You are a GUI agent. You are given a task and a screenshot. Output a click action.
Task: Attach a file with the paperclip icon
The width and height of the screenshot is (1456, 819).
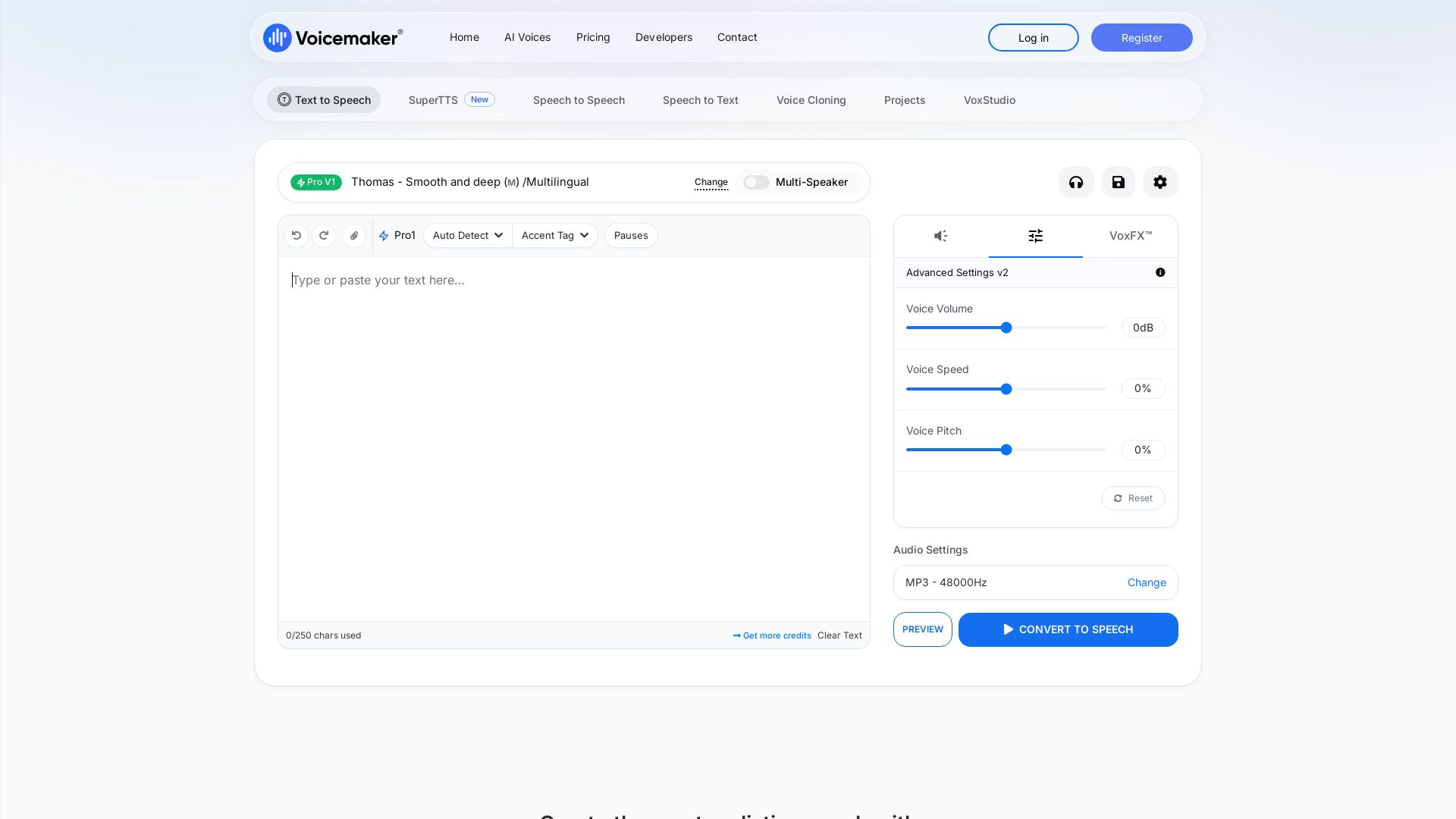[x=354, y=236]
